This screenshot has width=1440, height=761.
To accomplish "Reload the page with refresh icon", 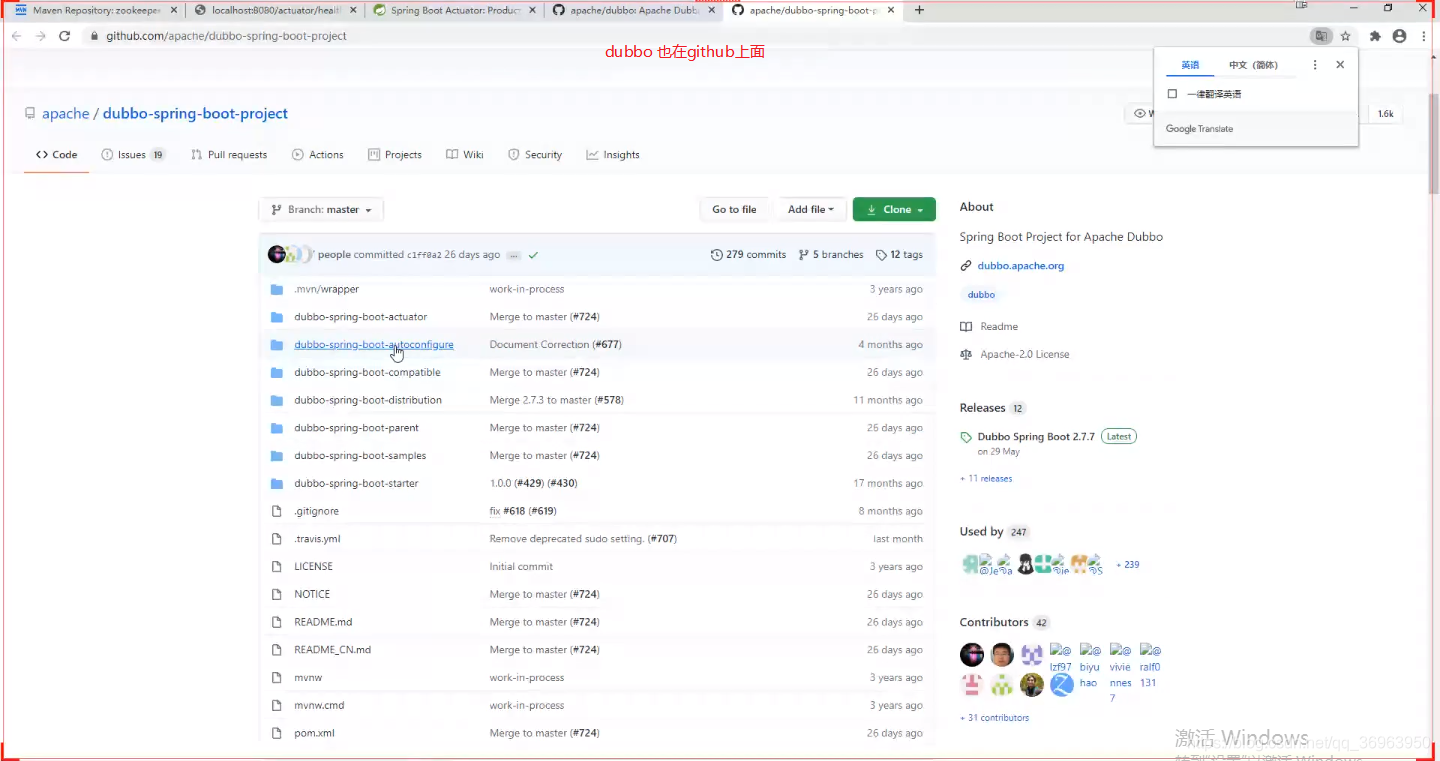I will pyautogui.click(x=65, y=36).
